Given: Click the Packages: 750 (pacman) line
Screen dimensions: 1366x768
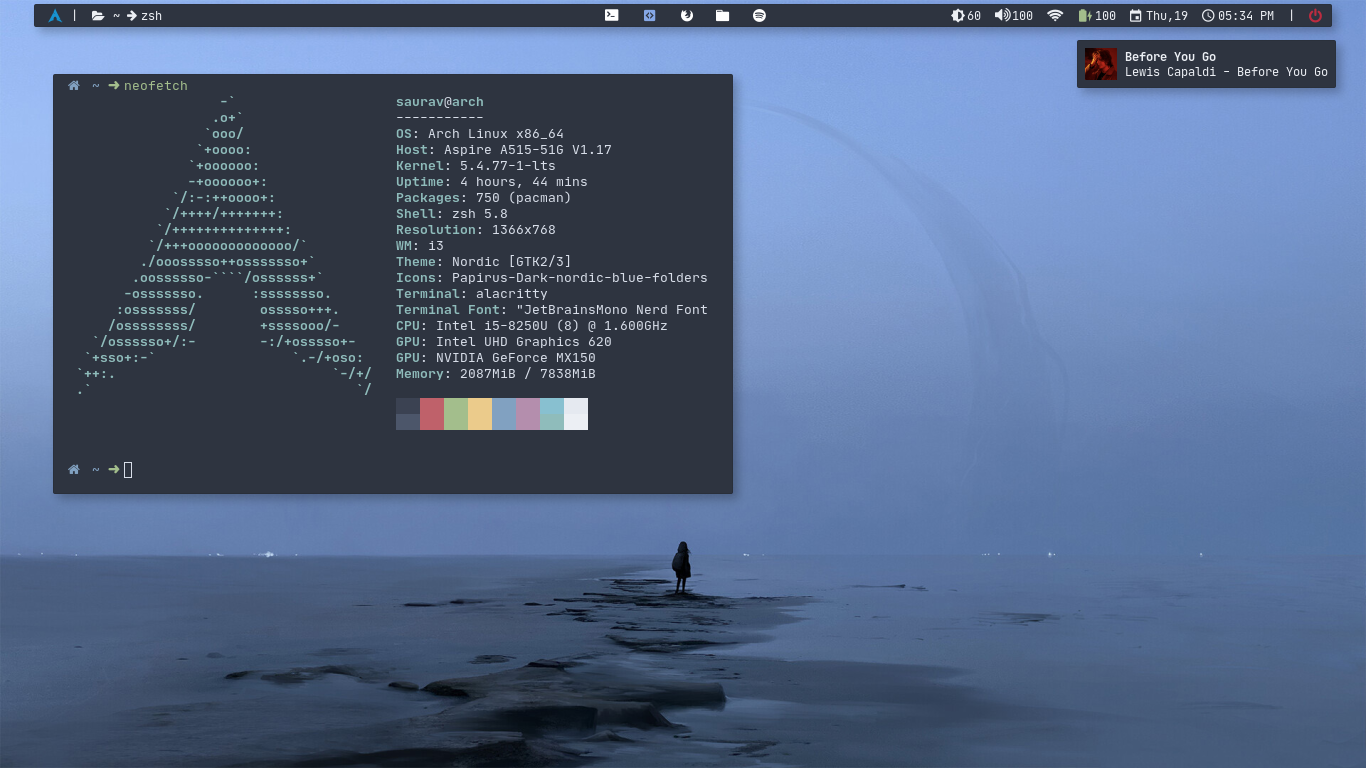Looking at the screenshot, I should pos(484,198).
